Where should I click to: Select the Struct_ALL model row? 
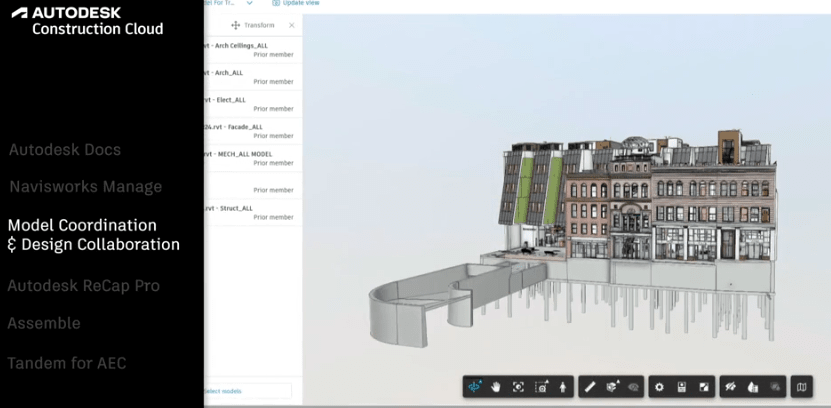tap(253, 212)
